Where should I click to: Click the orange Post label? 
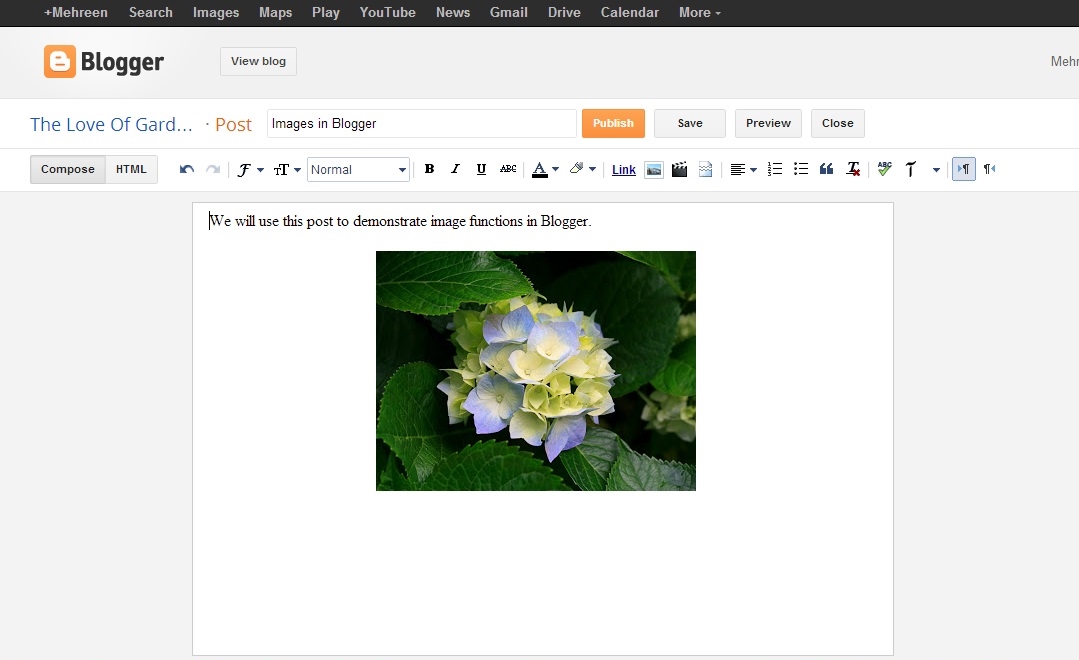[x=233, y=125]
